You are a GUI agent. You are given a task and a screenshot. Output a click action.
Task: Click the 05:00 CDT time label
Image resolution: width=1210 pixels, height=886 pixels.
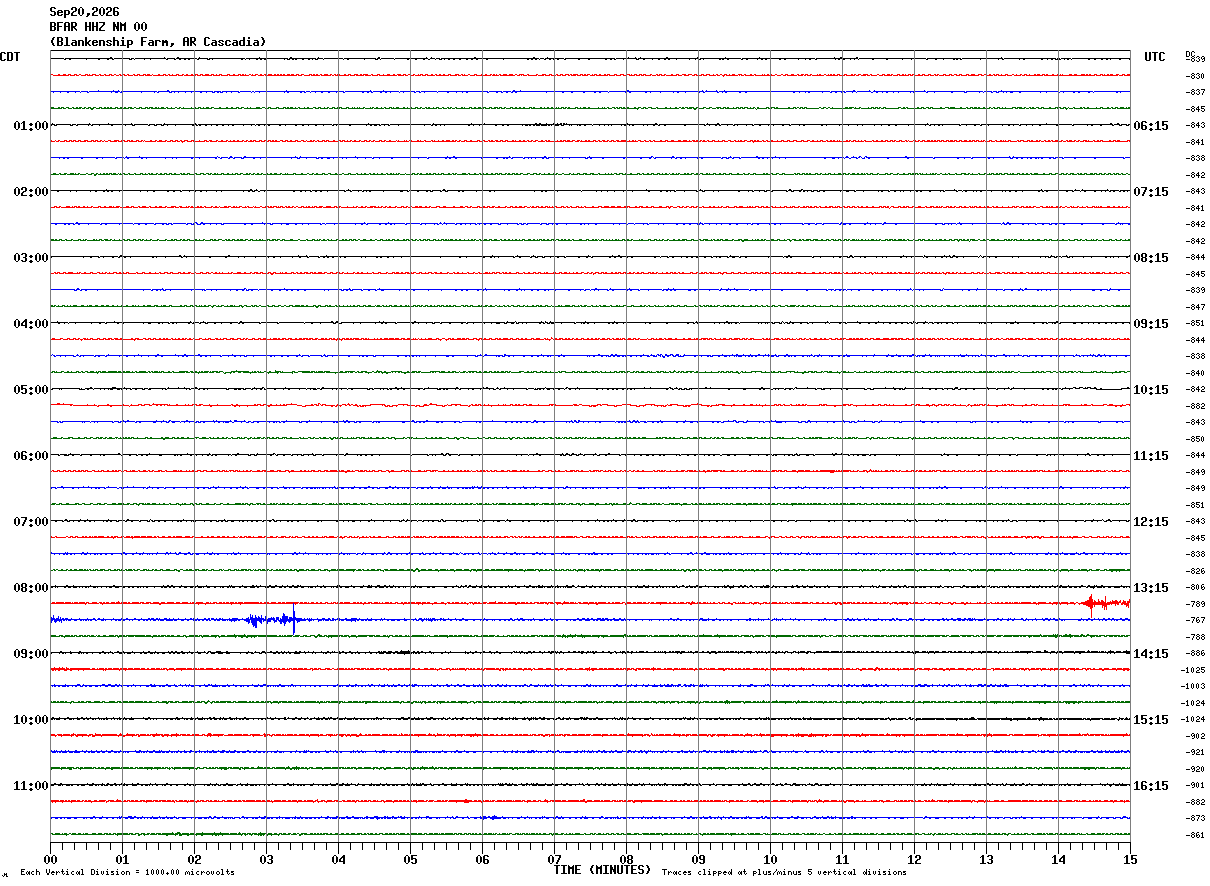tap(31, 390)
